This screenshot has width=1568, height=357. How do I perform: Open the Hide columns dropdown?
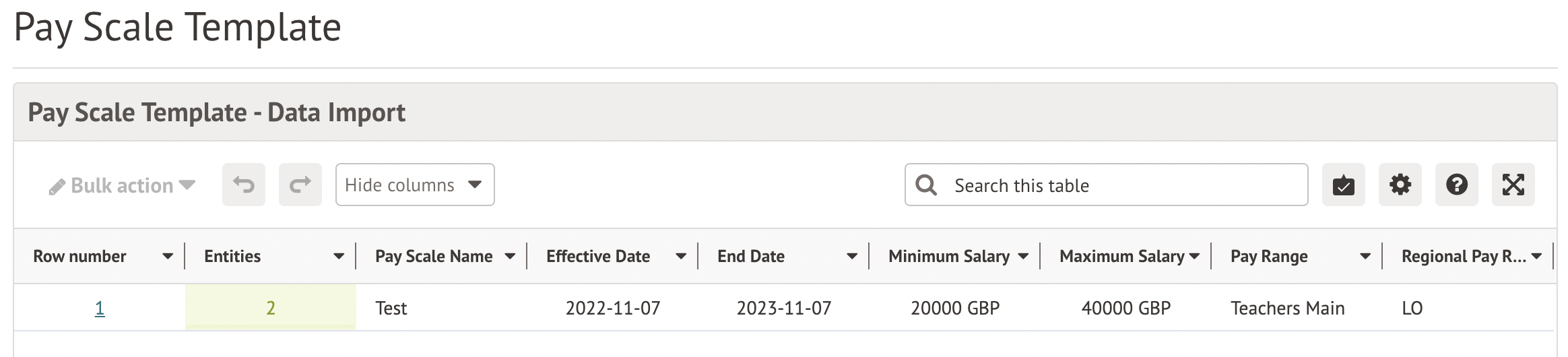[414, 185]
